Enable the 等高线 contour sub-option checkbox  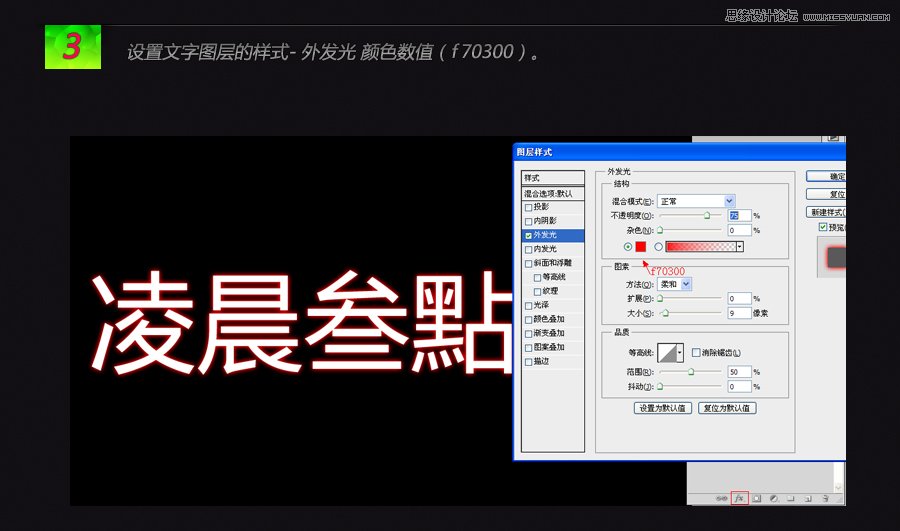pyautogui.click(x=537, y=277)
